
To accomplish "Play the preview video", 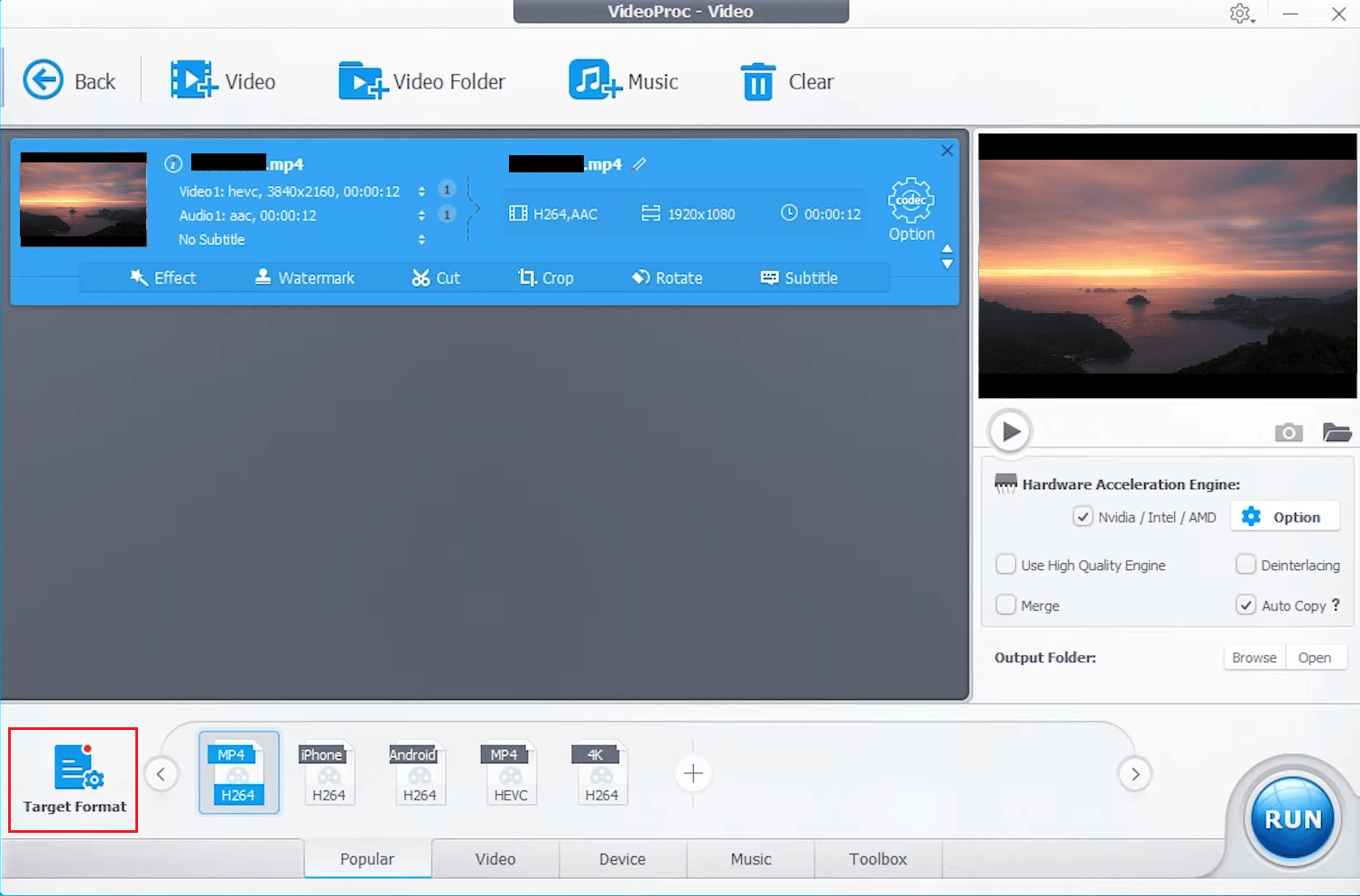I will pos(1010,431).
